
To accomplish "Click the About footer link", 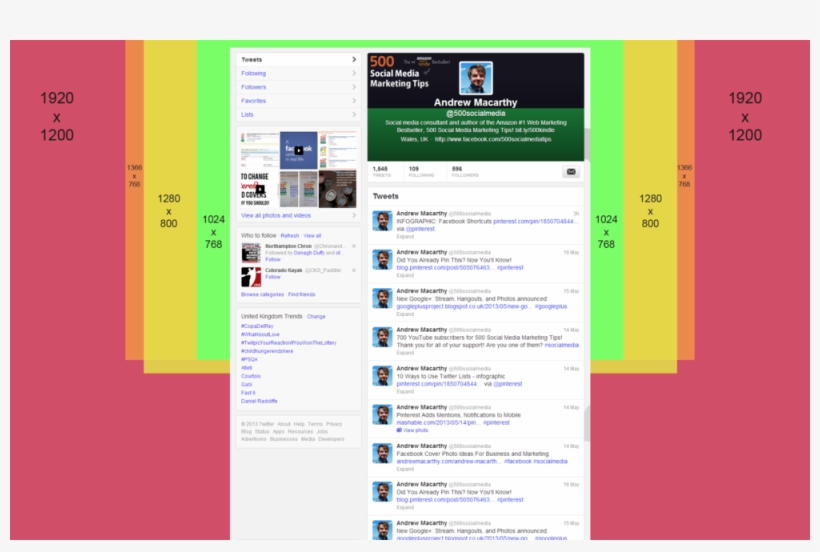I will (x=284, y=424).
